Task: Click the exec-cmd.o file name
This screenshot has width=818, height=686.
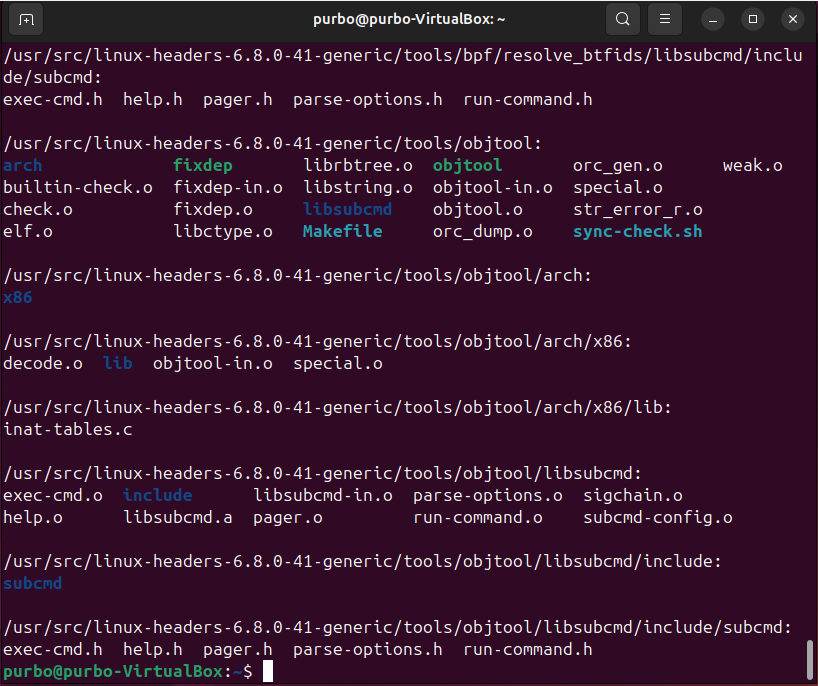Action: pos(53,495)
